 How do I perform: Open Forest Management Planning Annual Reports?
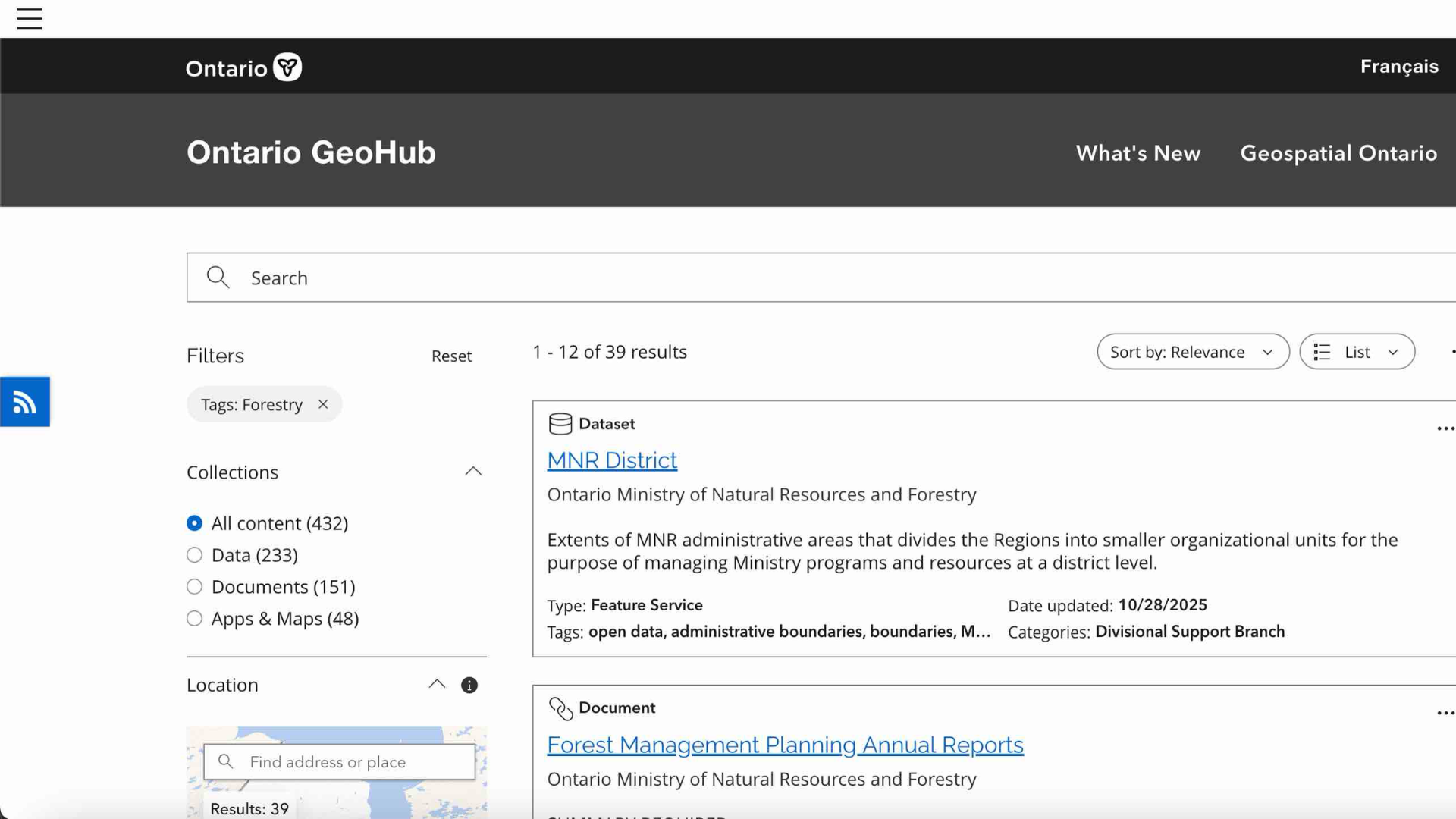pos(785,745)
